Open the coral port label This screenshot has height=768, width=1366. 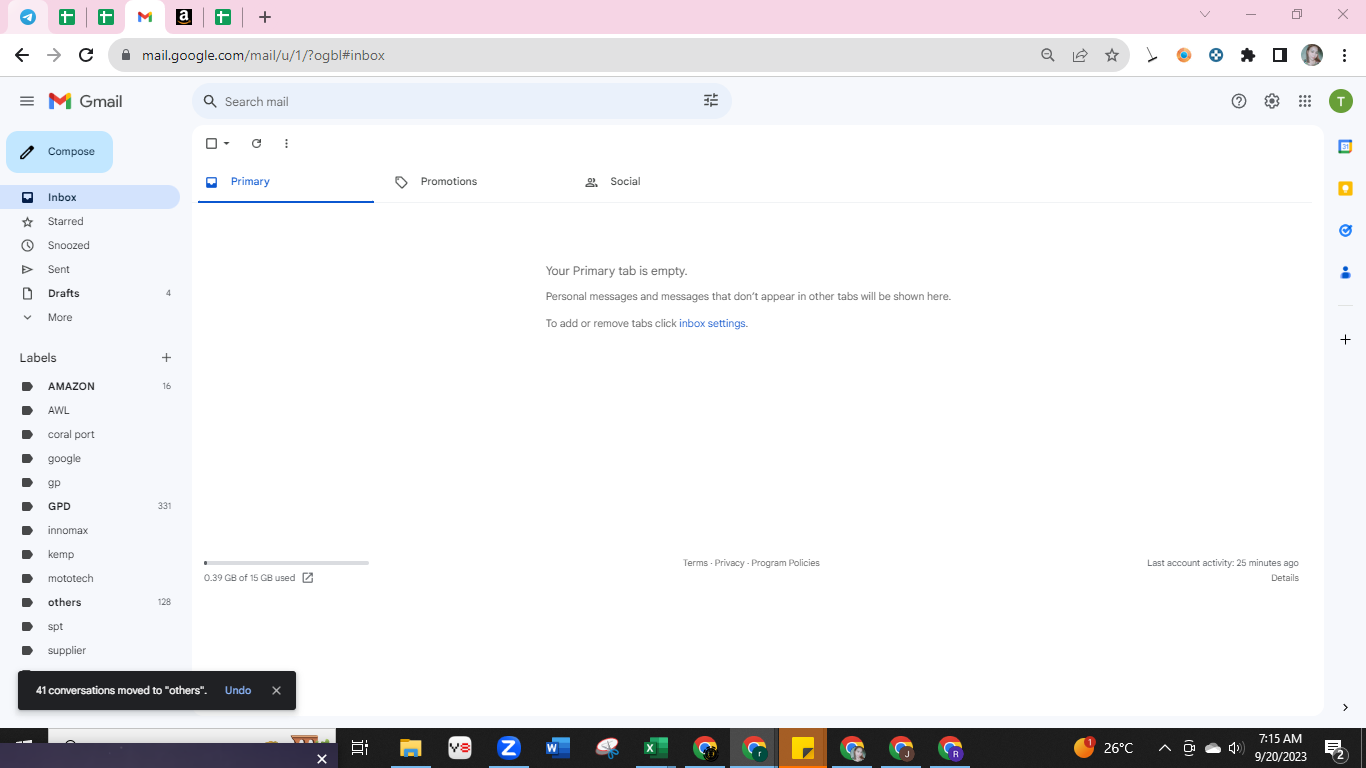click(x=90, y=434)
